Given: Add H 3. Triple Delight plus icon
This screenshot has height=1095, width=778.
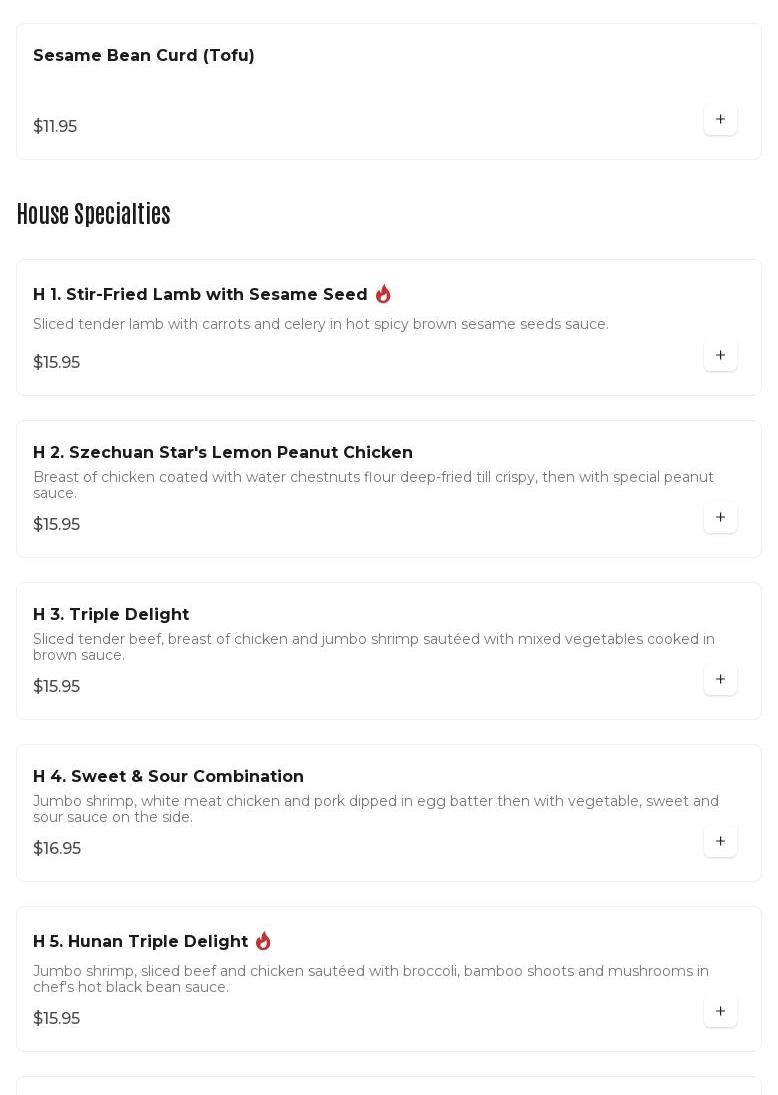Looking at the screenshot, I should (720, 679).
